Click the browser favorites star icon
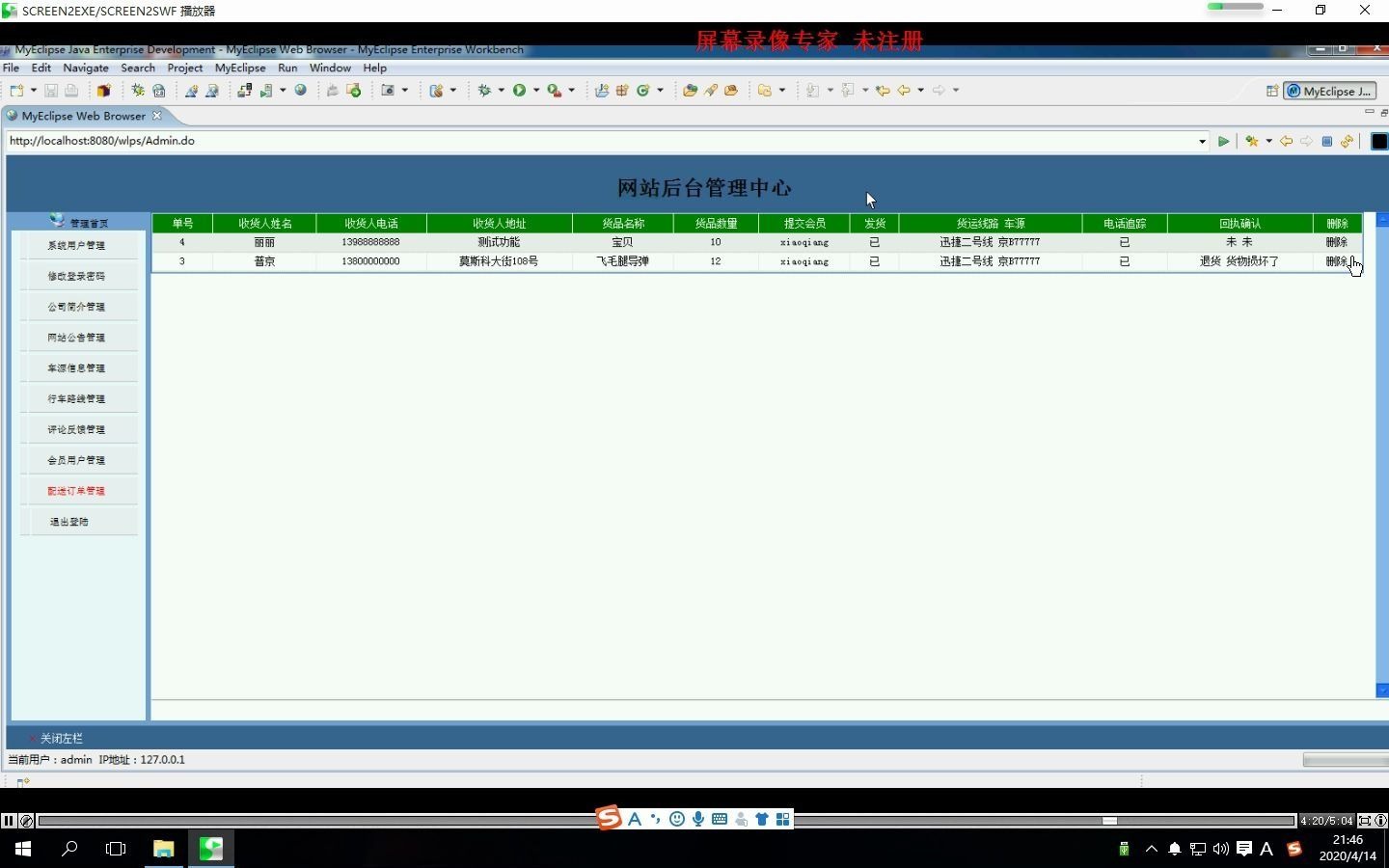 [1251, 141]
